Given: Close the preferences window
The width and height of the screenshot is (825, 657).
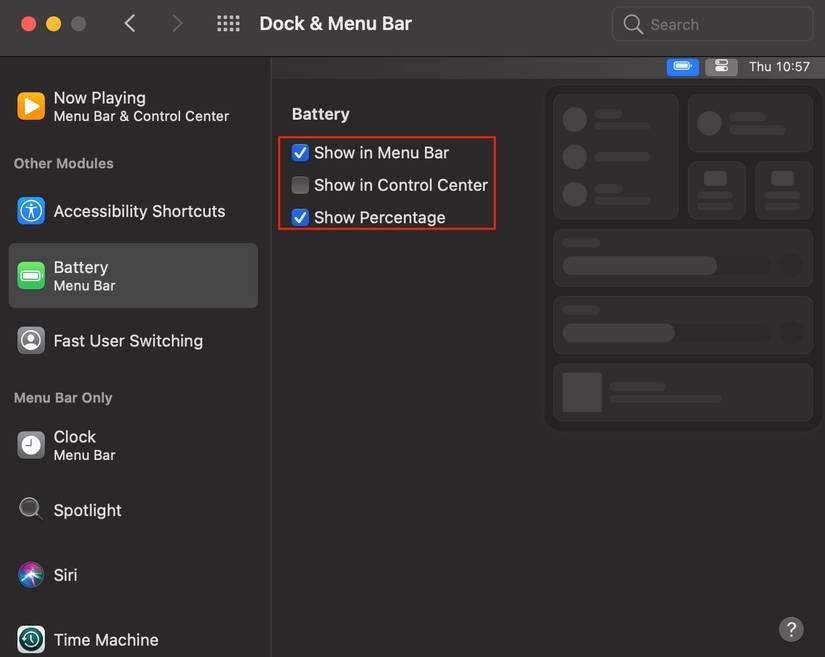Looking at the screenshot, I should pyautogui.click(x=28, y=24).
